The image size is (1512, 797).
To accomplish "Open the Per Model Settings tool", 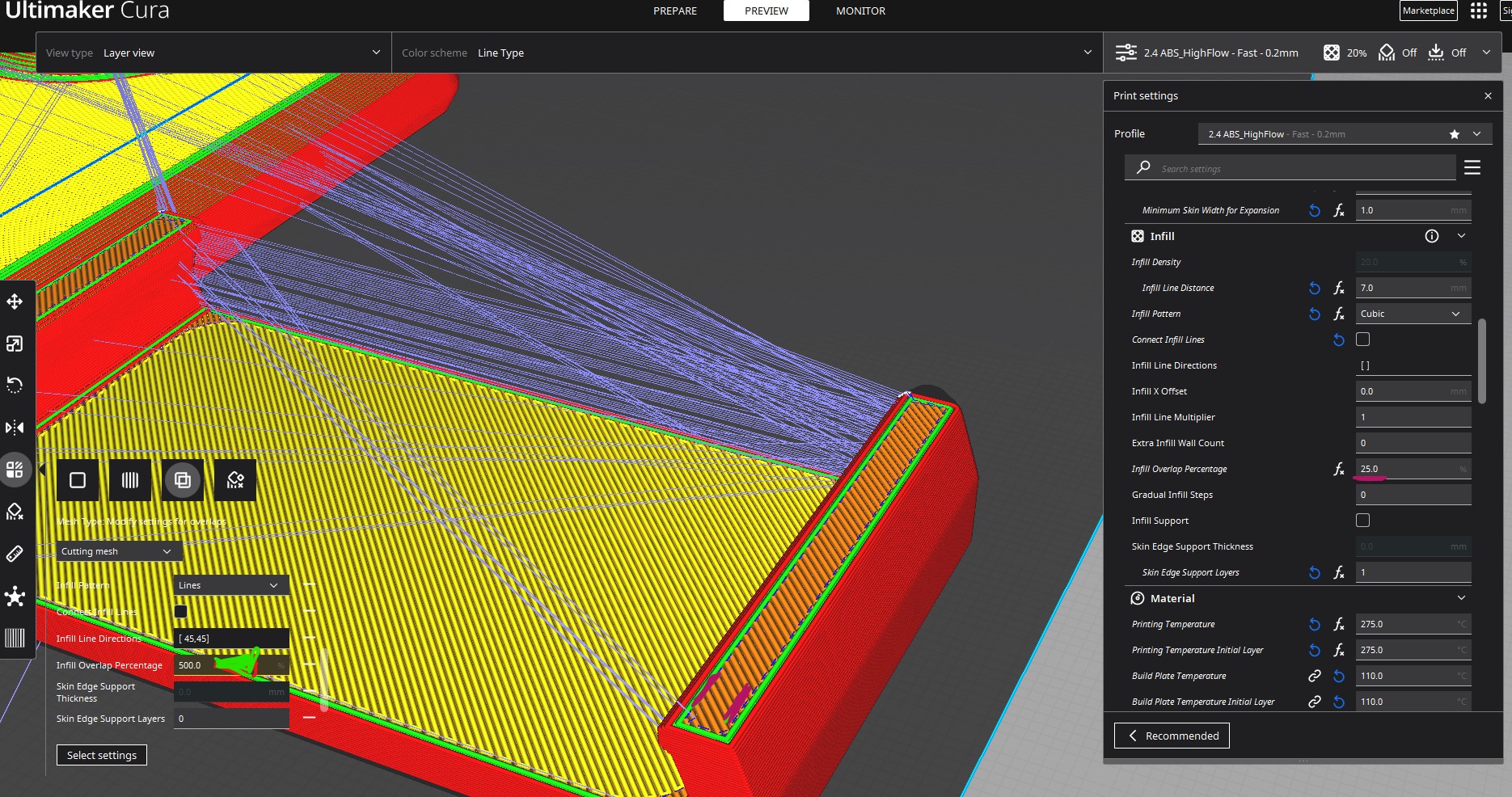I will click(x=14, y=469).
